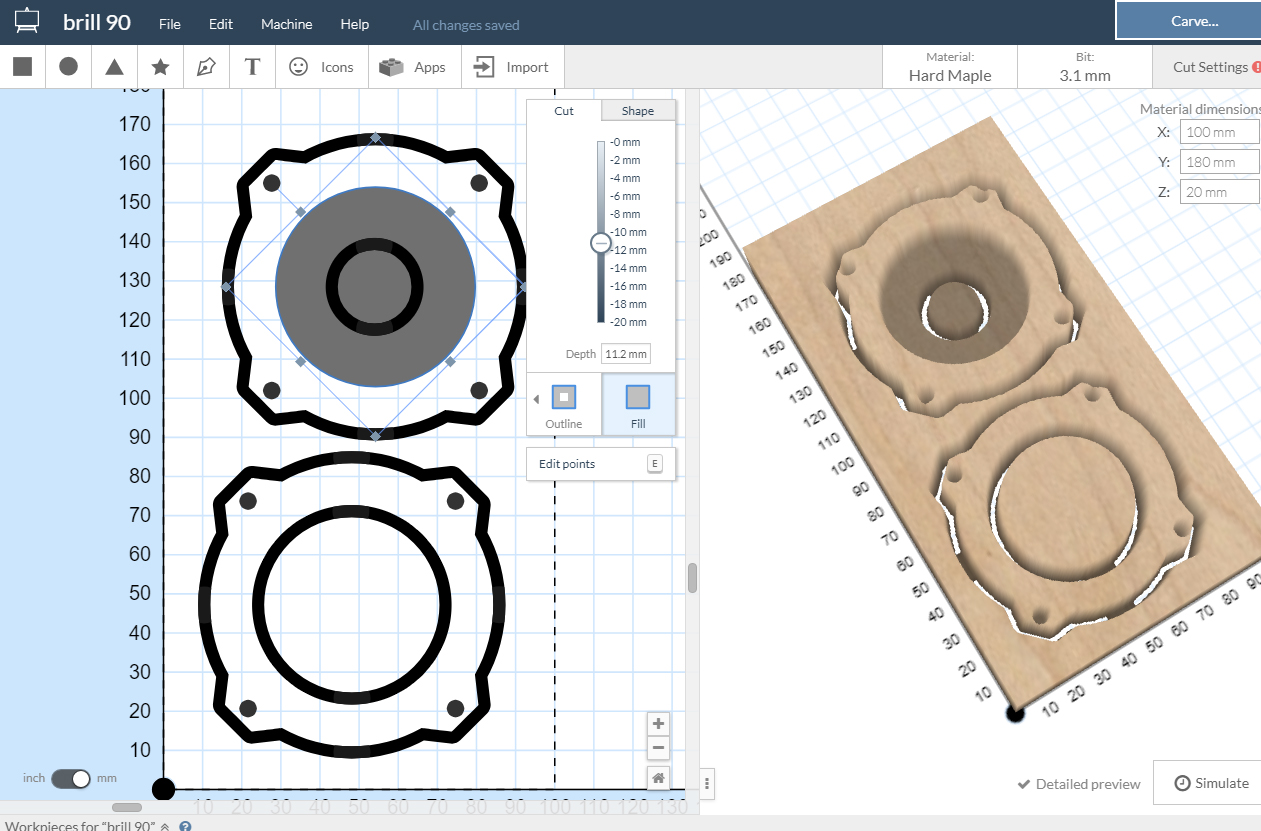Choose the pen drawing tool
This screenshot has width=1261, height=831.
tap(206, 67)
